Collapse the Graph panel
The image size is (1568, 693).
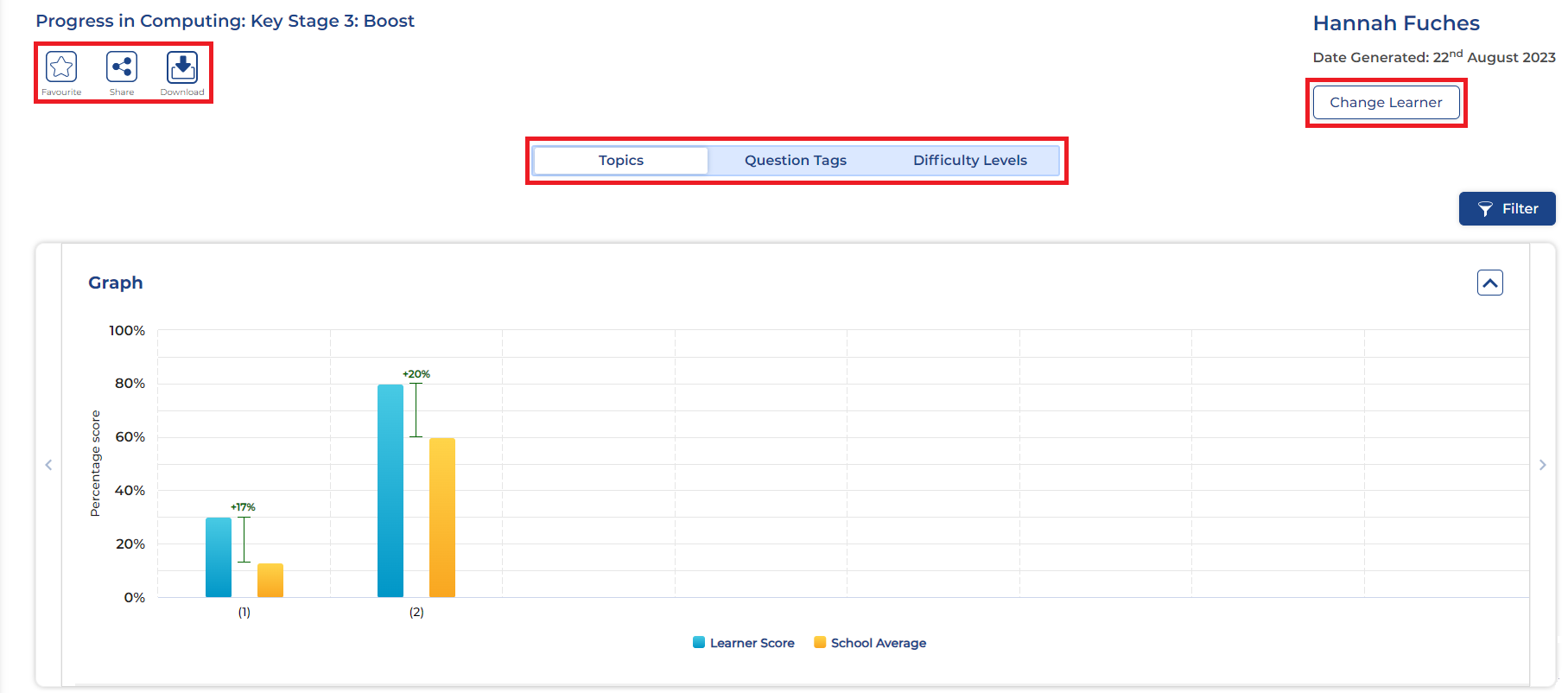tap(1489, 283)
